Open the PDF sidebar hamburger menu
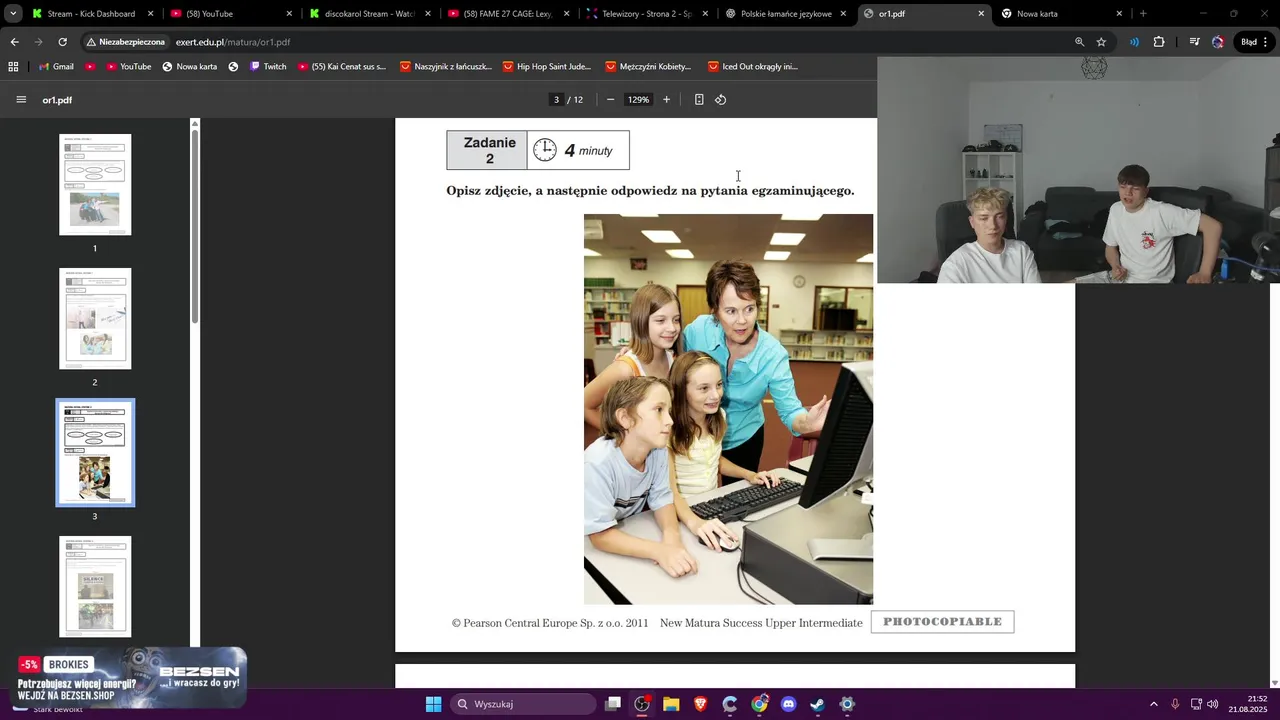The width and height of the screenshot is (1280, 720). [21, 100]
